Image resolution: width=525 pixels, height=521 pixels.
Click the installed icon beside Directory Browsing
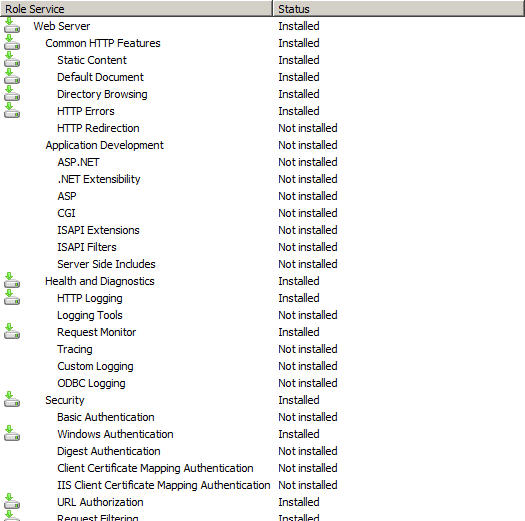[x=12, y=94]
